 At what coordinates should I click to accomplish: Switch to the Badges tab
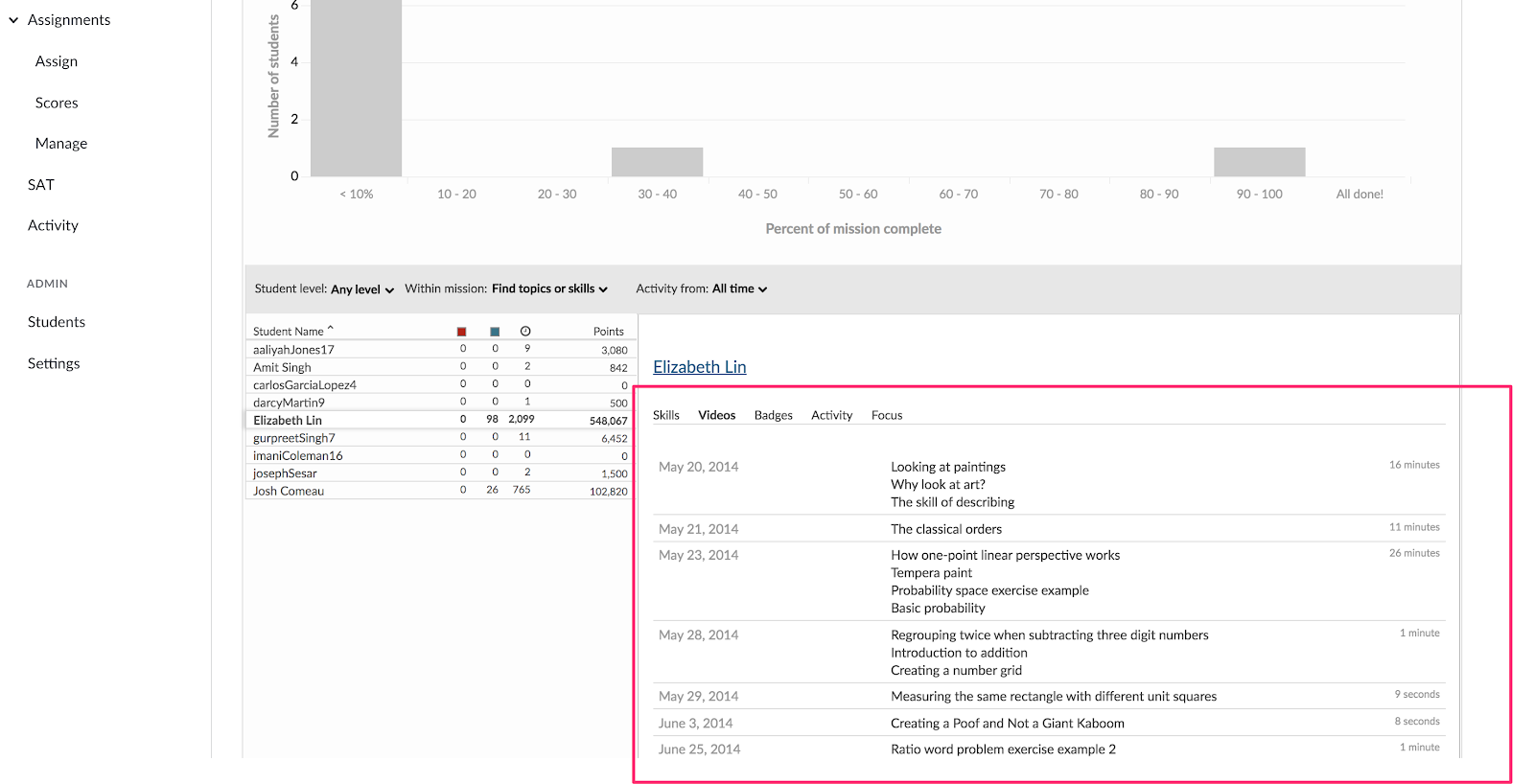click(773, 415)
